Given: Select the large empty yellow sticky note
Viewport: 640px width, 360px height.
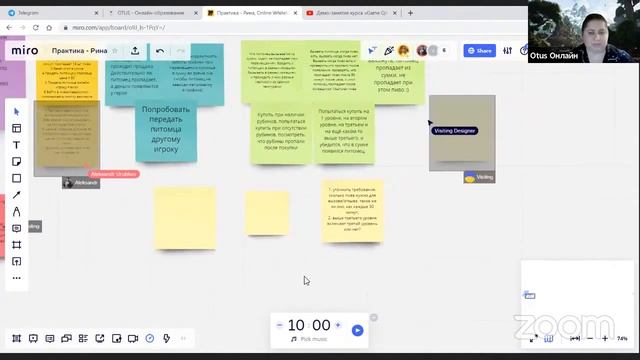Looking at the screenshot, I should pos(185,218).
